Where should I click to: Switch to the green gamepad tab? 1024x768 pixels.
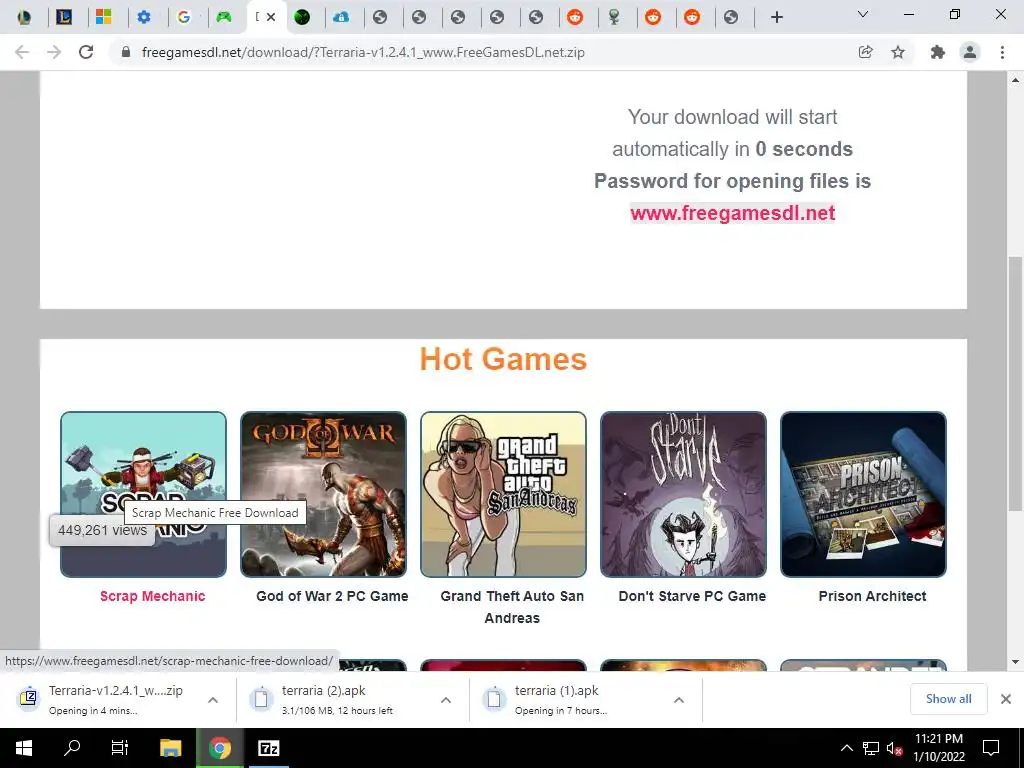pos(224,17)
